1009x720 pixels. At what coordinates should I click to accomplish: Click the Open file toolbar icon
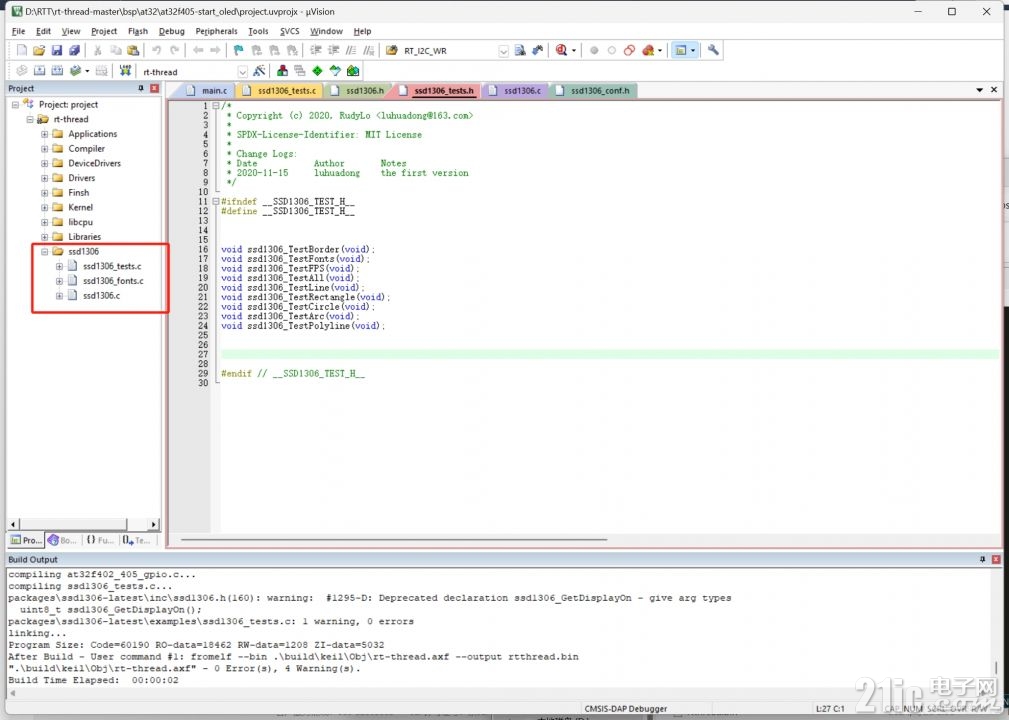[39, 50]
